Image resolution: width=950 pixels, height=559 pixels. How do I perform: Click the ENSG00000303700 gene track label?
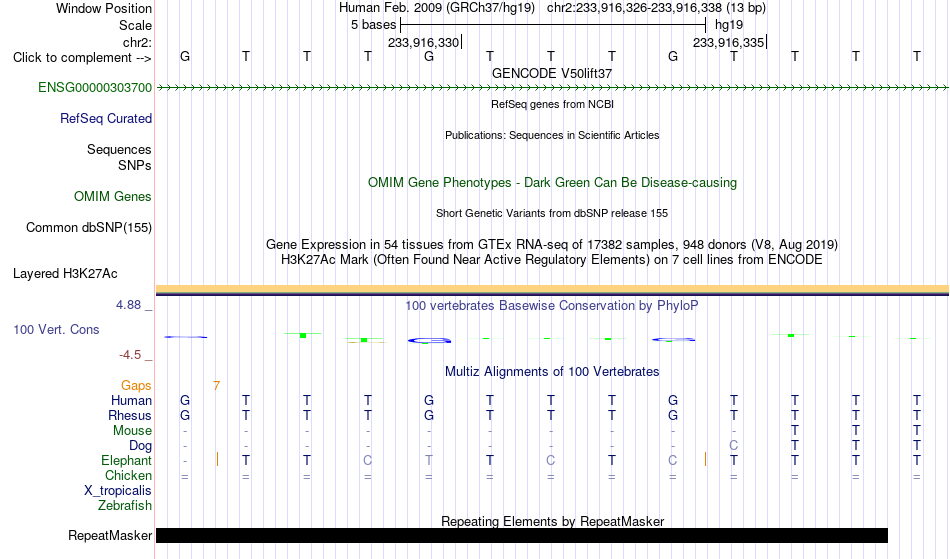95,87
